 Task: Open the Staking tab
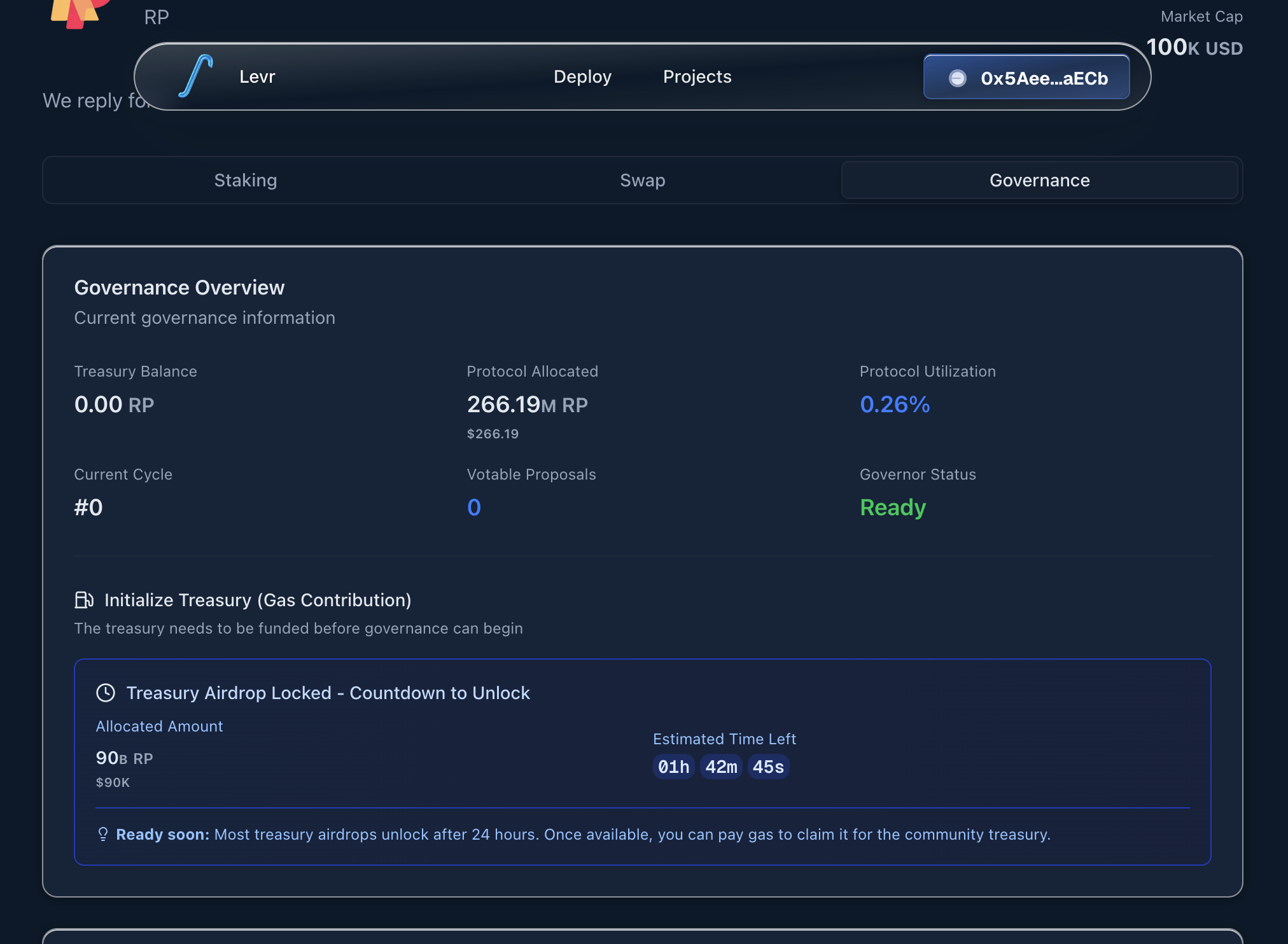tap(245, 180)
